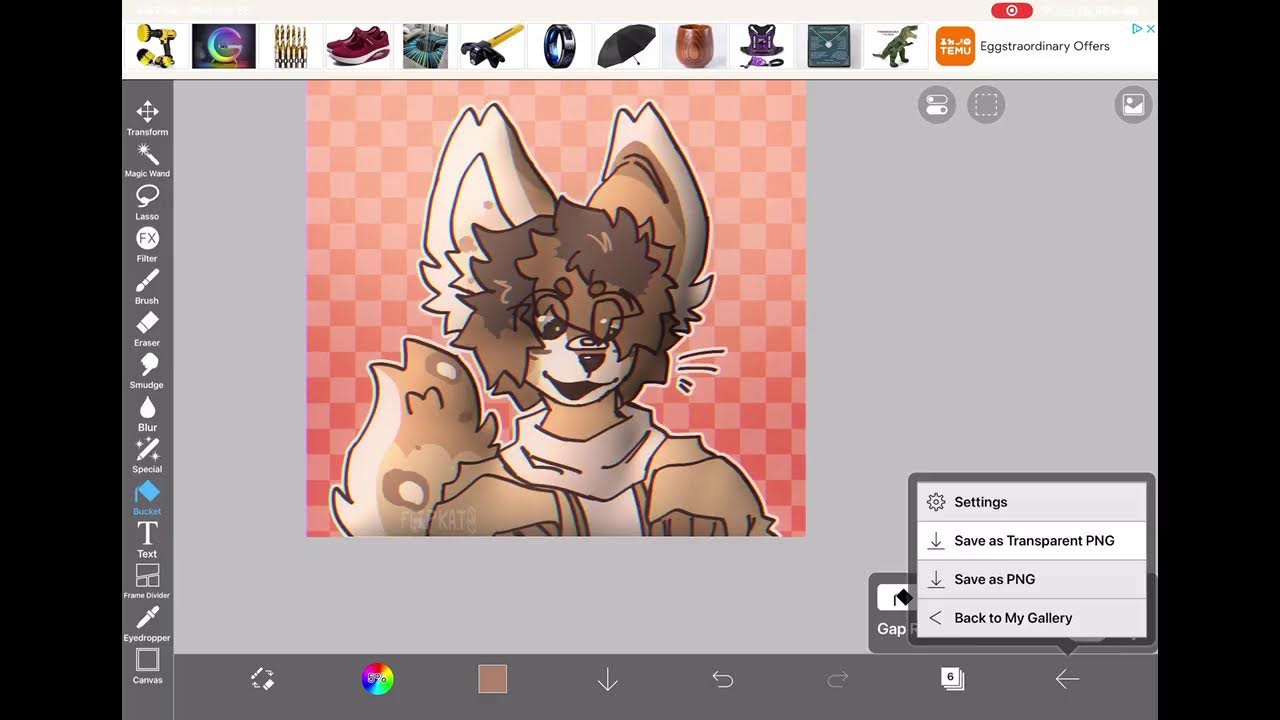This screenshot has width=1280, height=720.
Task: Select the Magic Wand tool
Action: click(147, 160)
